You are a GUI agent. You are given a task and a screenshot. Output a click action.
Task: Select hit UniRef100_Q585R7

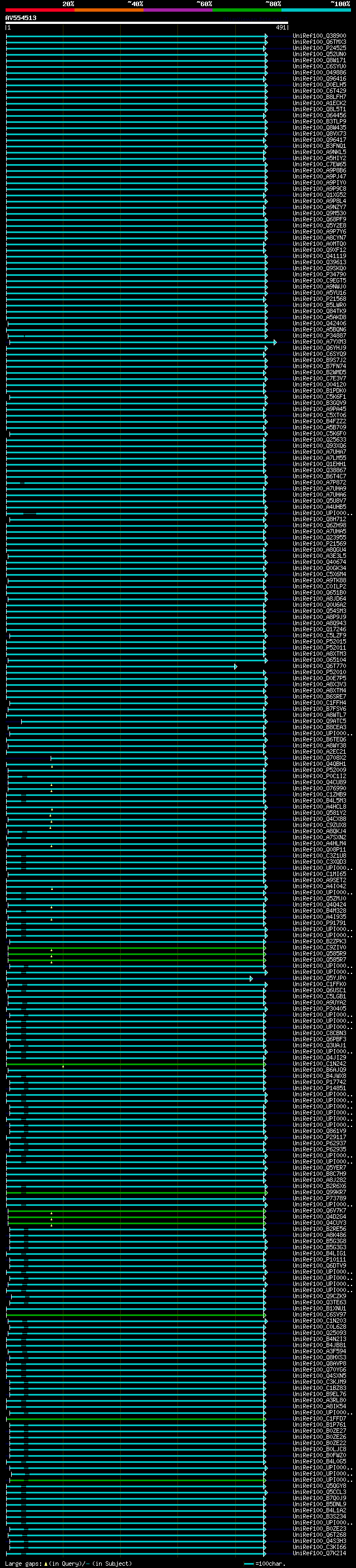319,960
